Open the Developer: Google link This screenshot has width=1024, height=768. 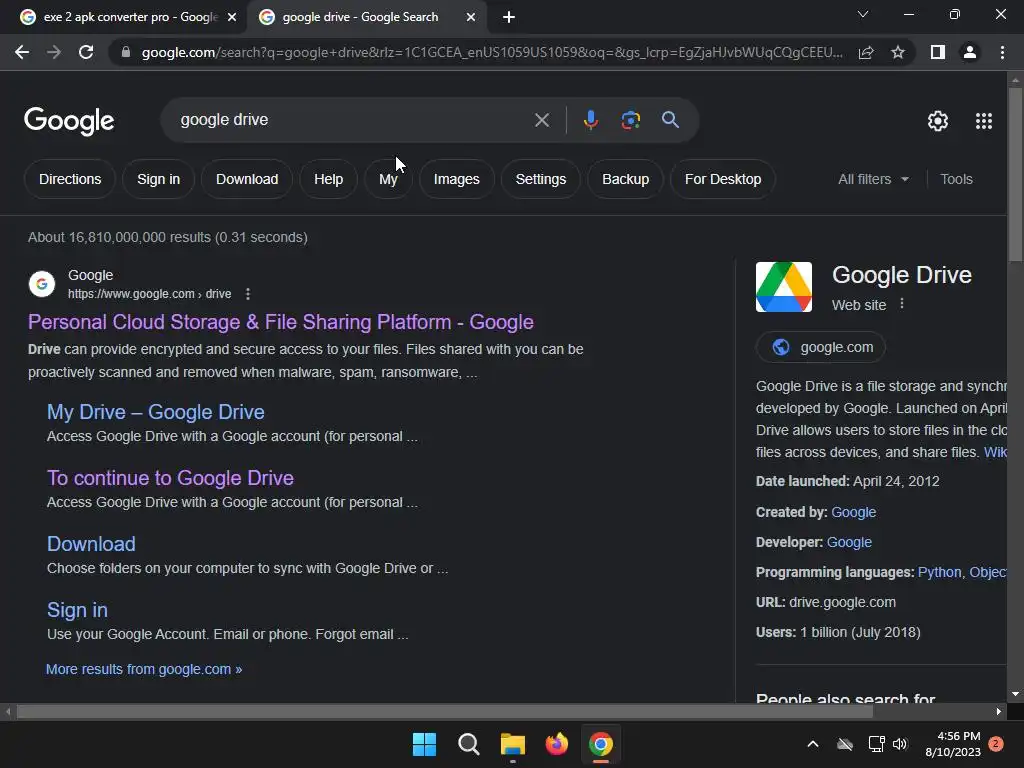click(x=849, y=542)
